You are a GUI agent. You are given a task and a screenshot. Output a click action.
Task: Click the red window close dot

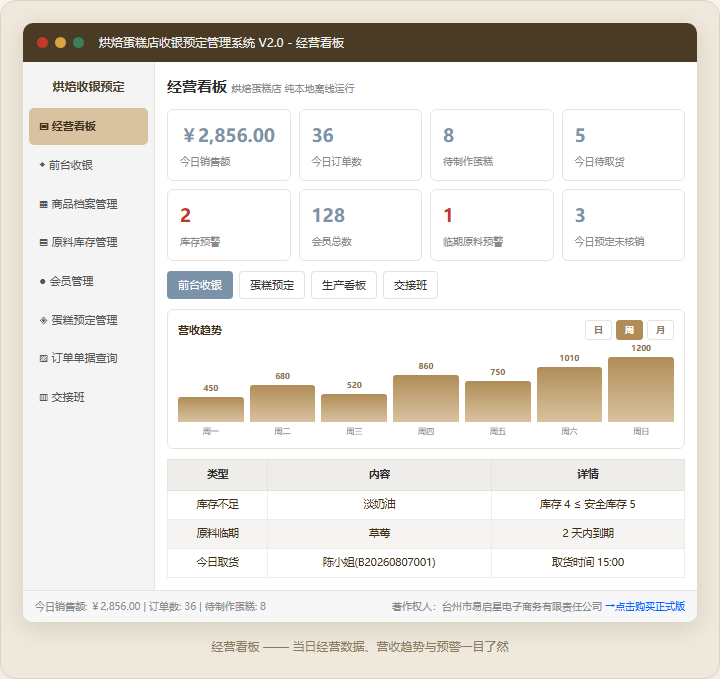pyautogui.click(x=43, y=43)
